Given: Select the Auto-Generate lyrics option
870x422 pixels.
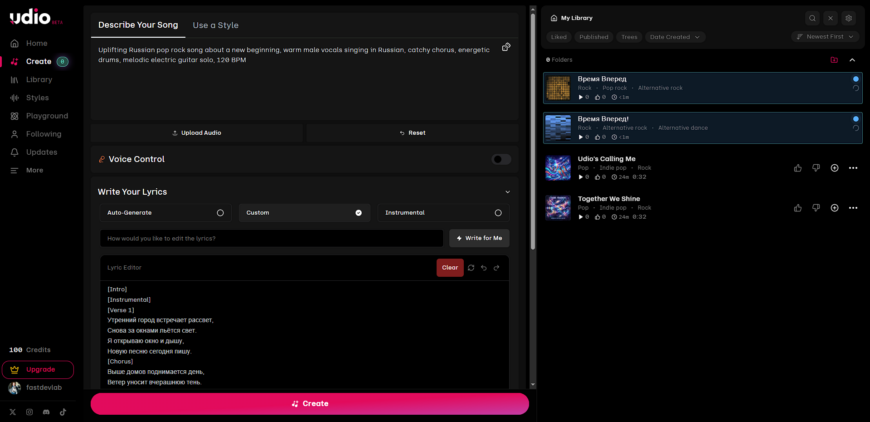Looking at the screenshot, I should click(165, 212).
